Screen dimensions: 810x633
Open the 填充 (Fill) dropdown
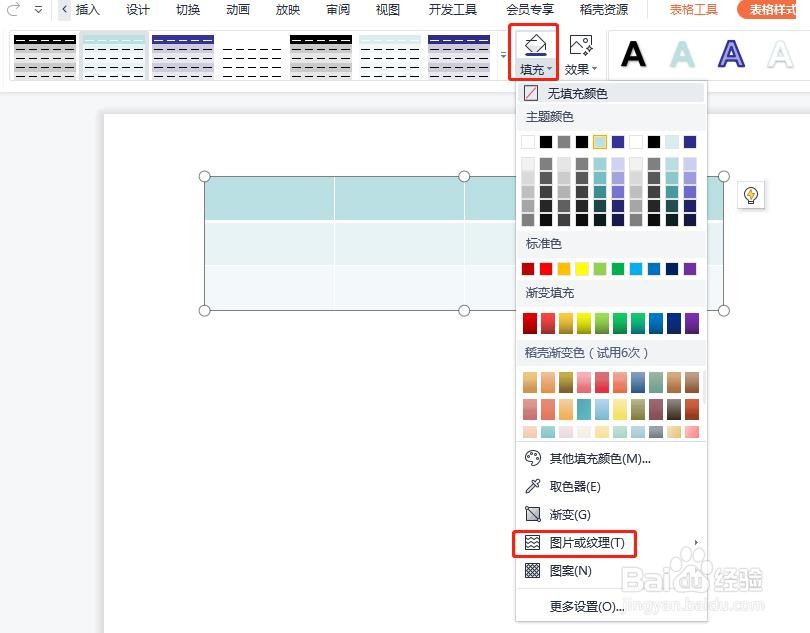tap(536, 69)
